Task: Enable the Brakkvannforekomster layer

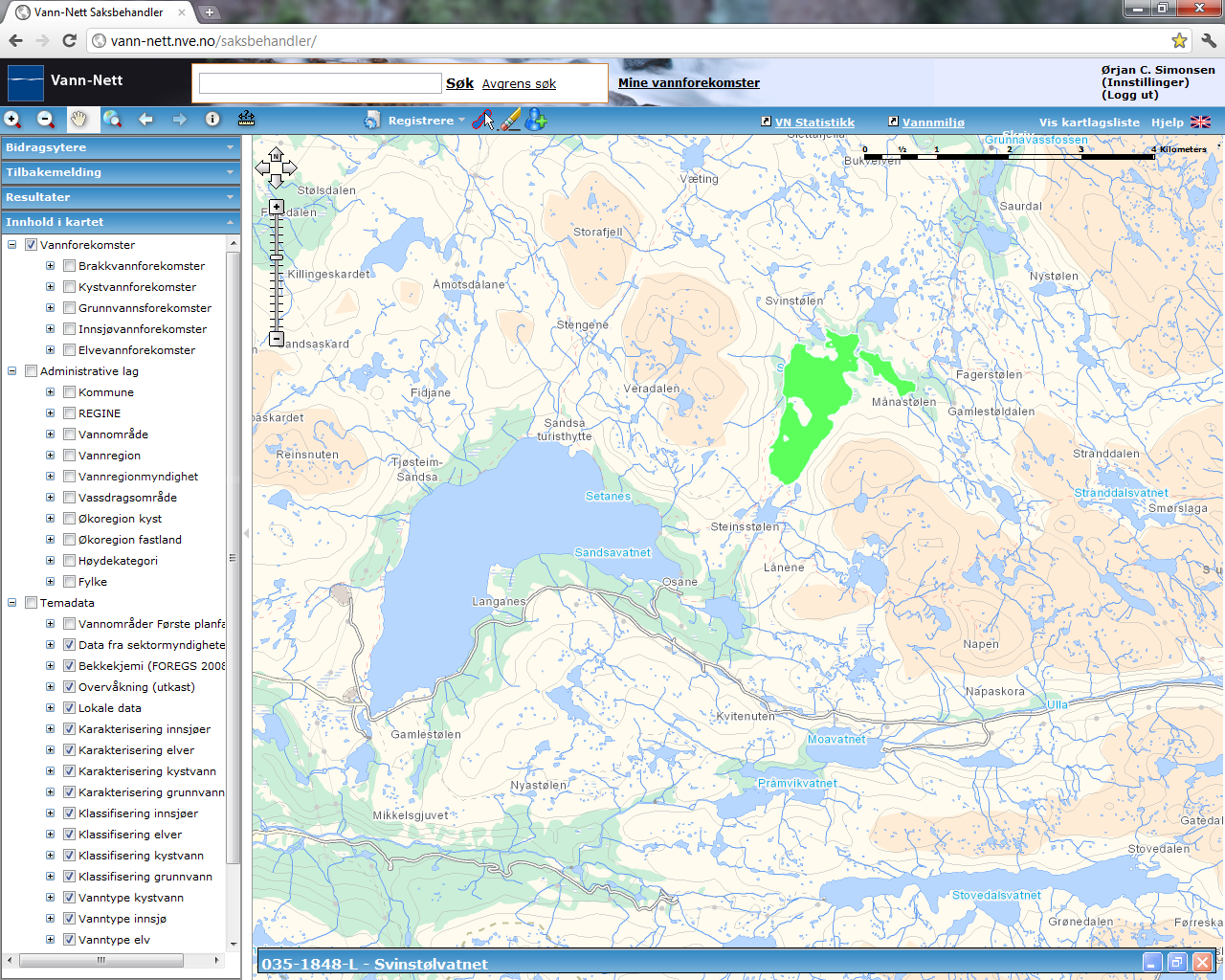Action: coord(69,266)
